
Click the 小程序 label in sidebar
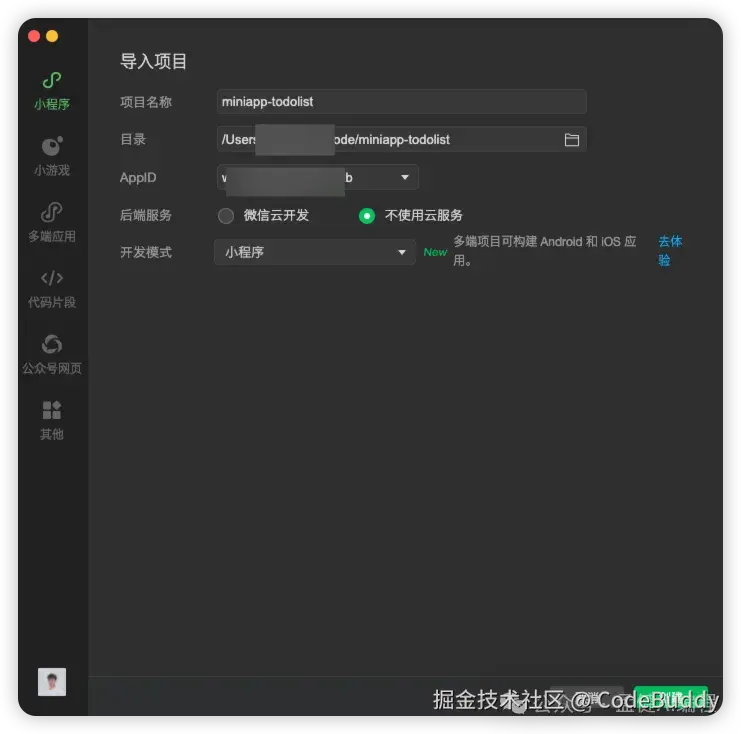click(52, 104)
